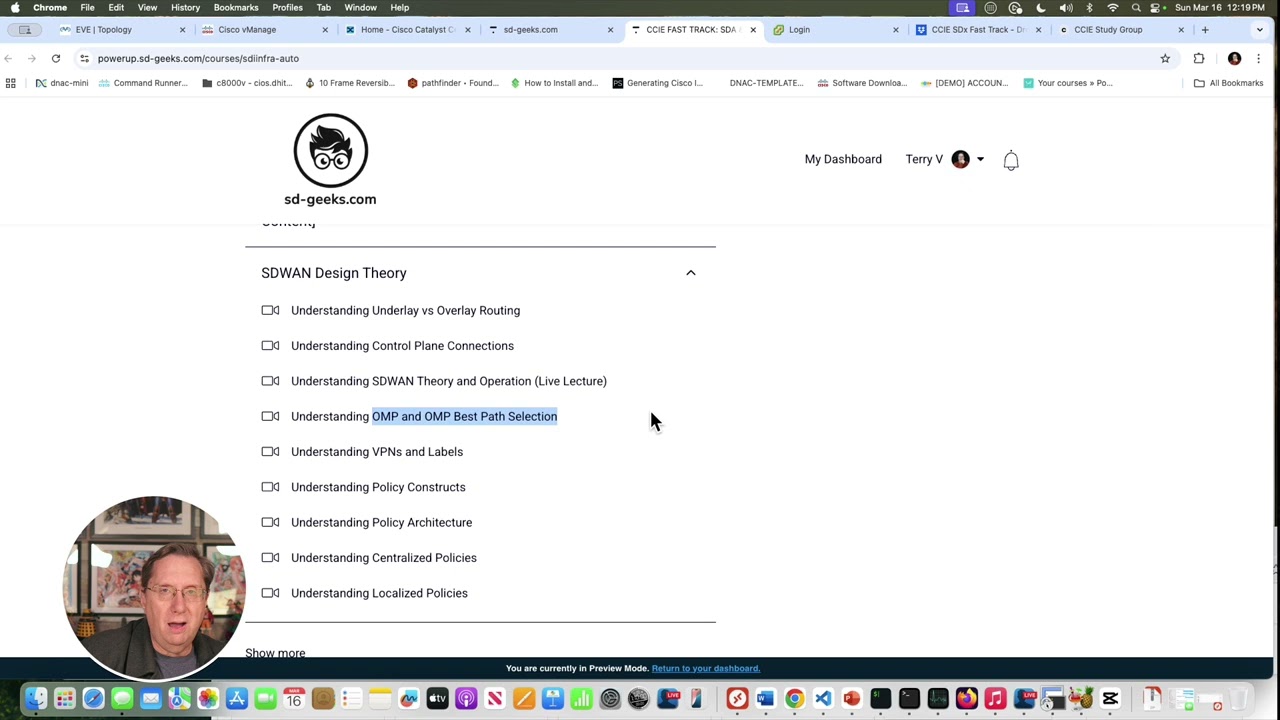
Task: Close the sd-geeks.com tab
Action: click(610, 30)
